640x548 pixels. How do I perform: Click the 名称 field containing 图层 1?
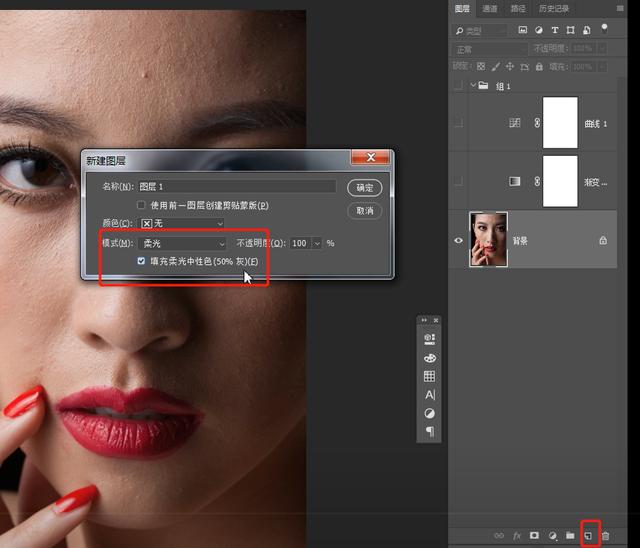(237, 186)
